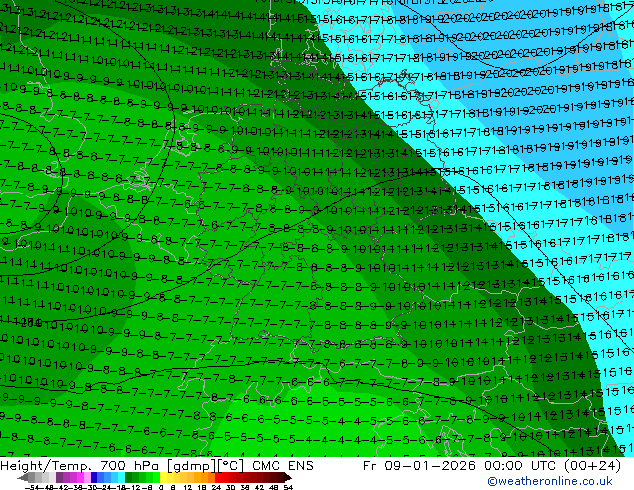
Task: Click the legend's right dark-red arrow end
Action: pos(287,477)
